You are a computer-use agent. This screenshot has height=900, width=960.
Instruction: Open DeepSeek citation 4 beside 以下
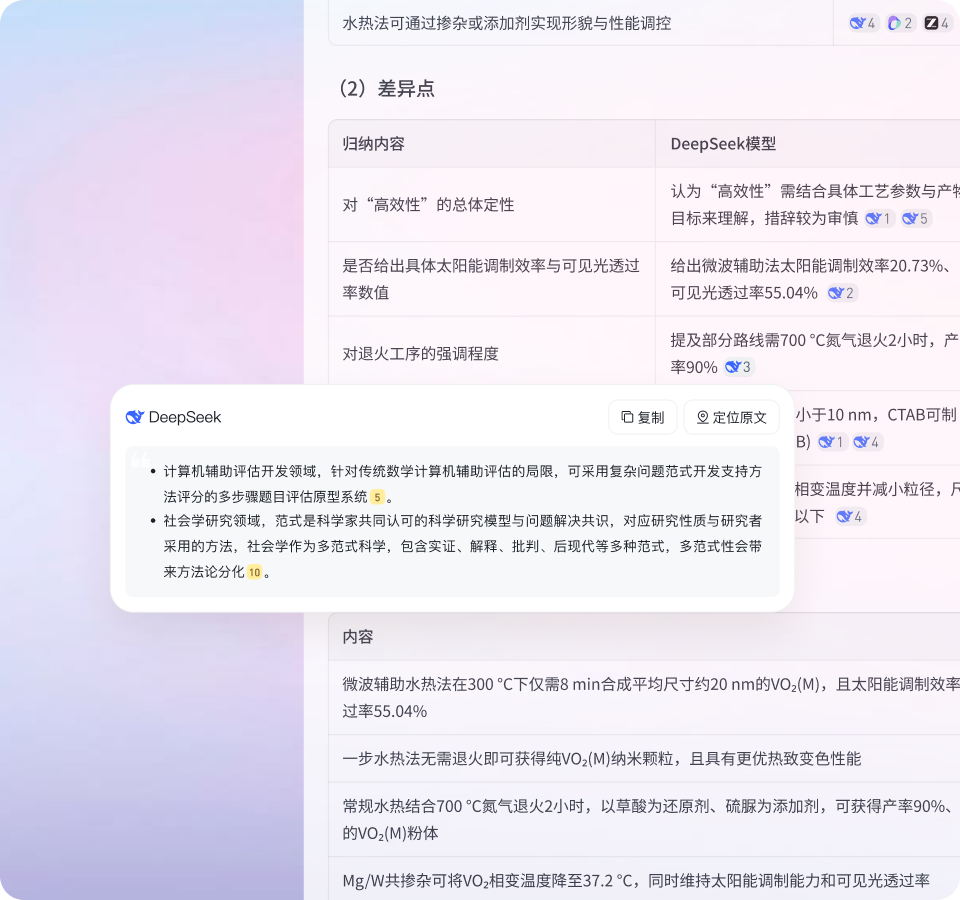(x=850, y=517)
